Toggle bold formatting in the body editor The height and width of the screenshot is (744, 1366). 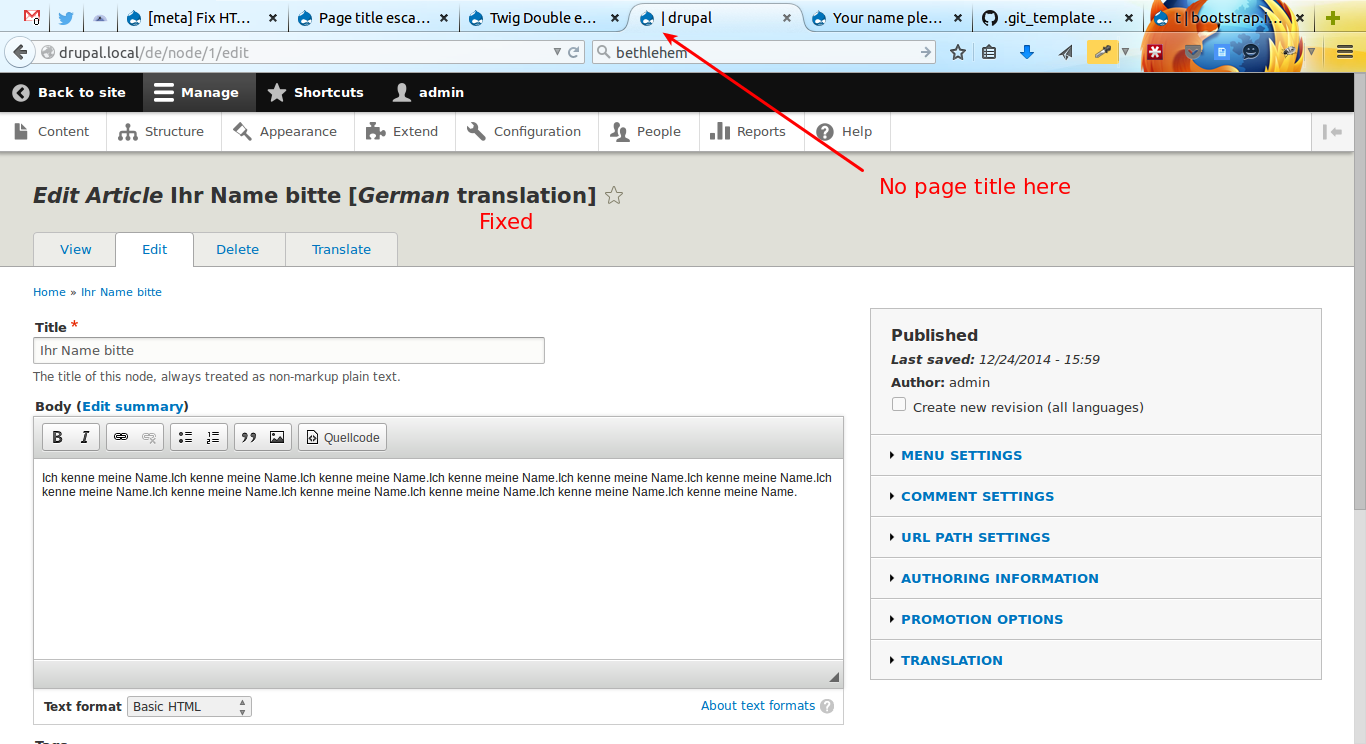57,436
